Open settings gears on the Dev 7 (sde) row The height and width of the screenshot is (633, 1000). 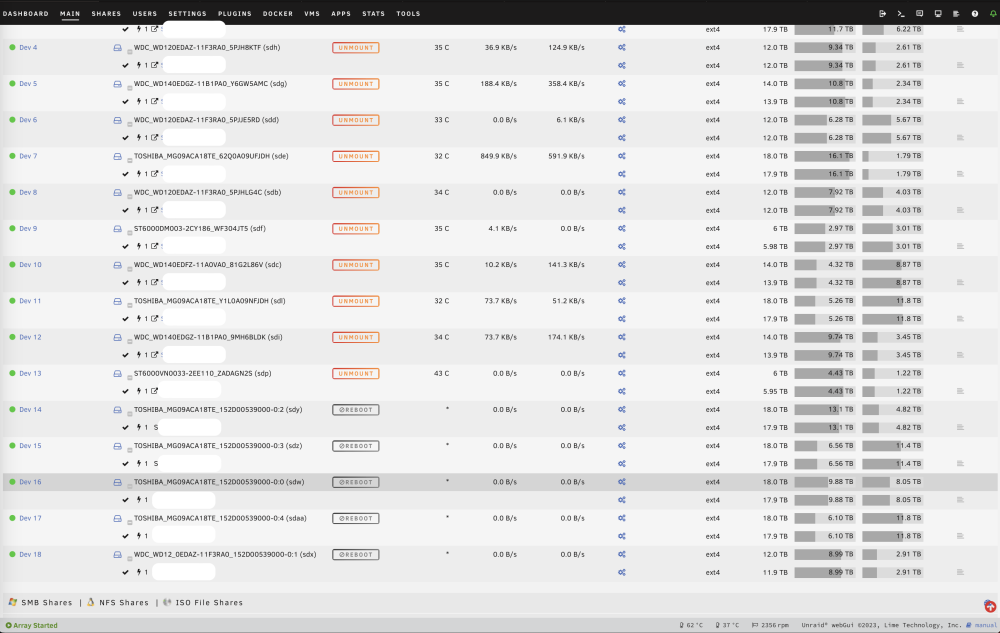point(622,156)
